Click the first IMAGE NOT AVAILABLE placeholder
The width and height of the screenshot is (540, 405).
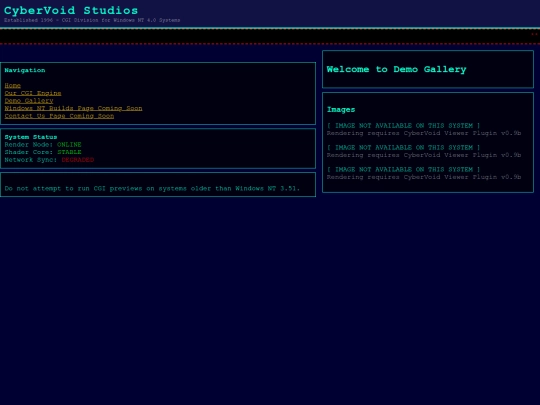(x=403, y=126)
